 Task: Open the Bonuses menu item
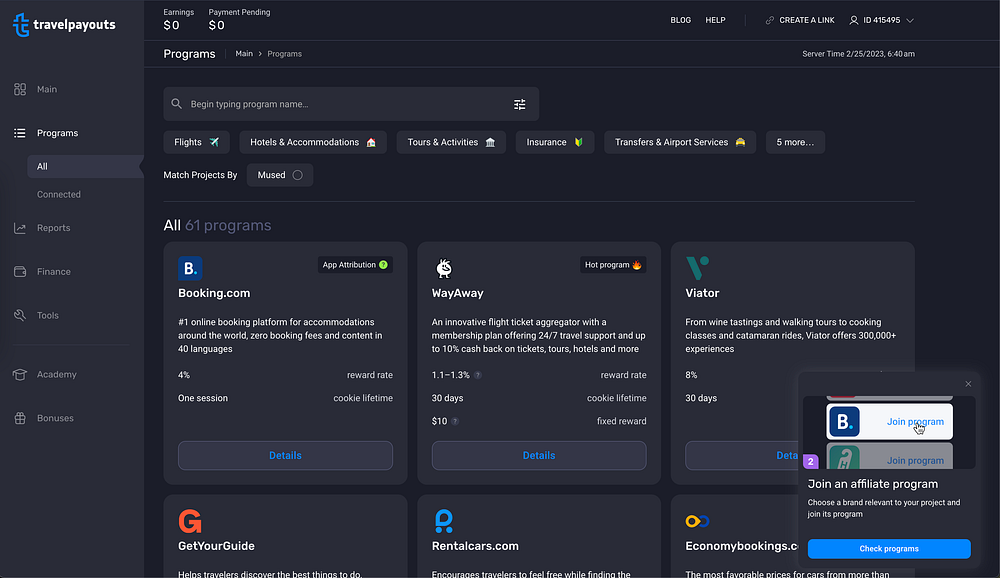click(55, 418)
